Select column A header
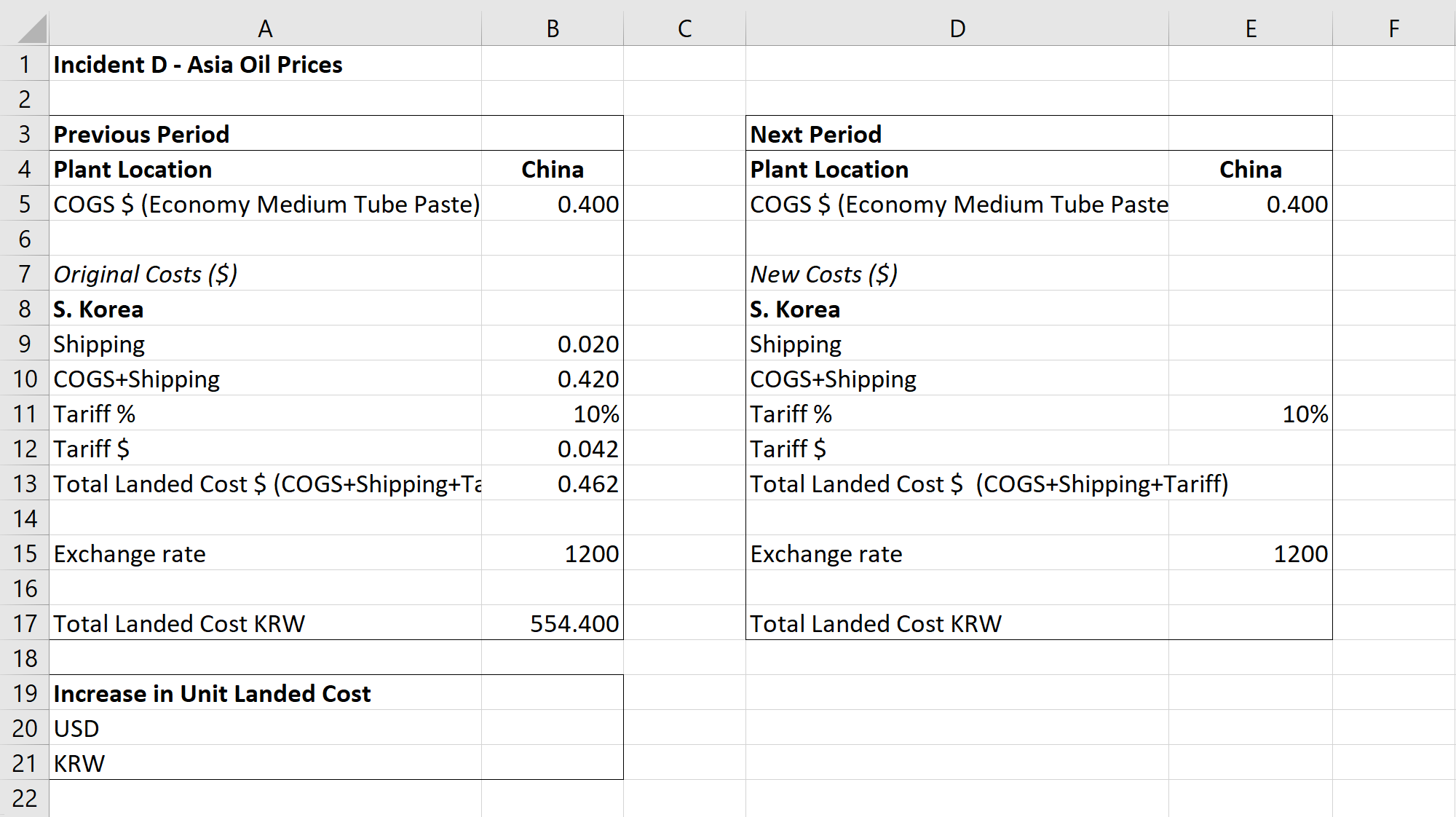 (x=265, y=28)
